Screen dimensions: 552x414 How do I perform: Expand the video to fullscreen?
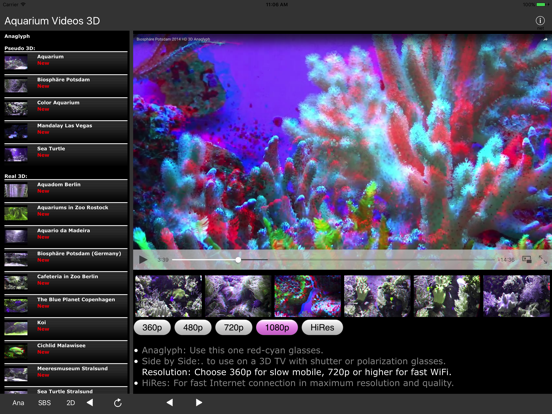(x=543, y=259)
